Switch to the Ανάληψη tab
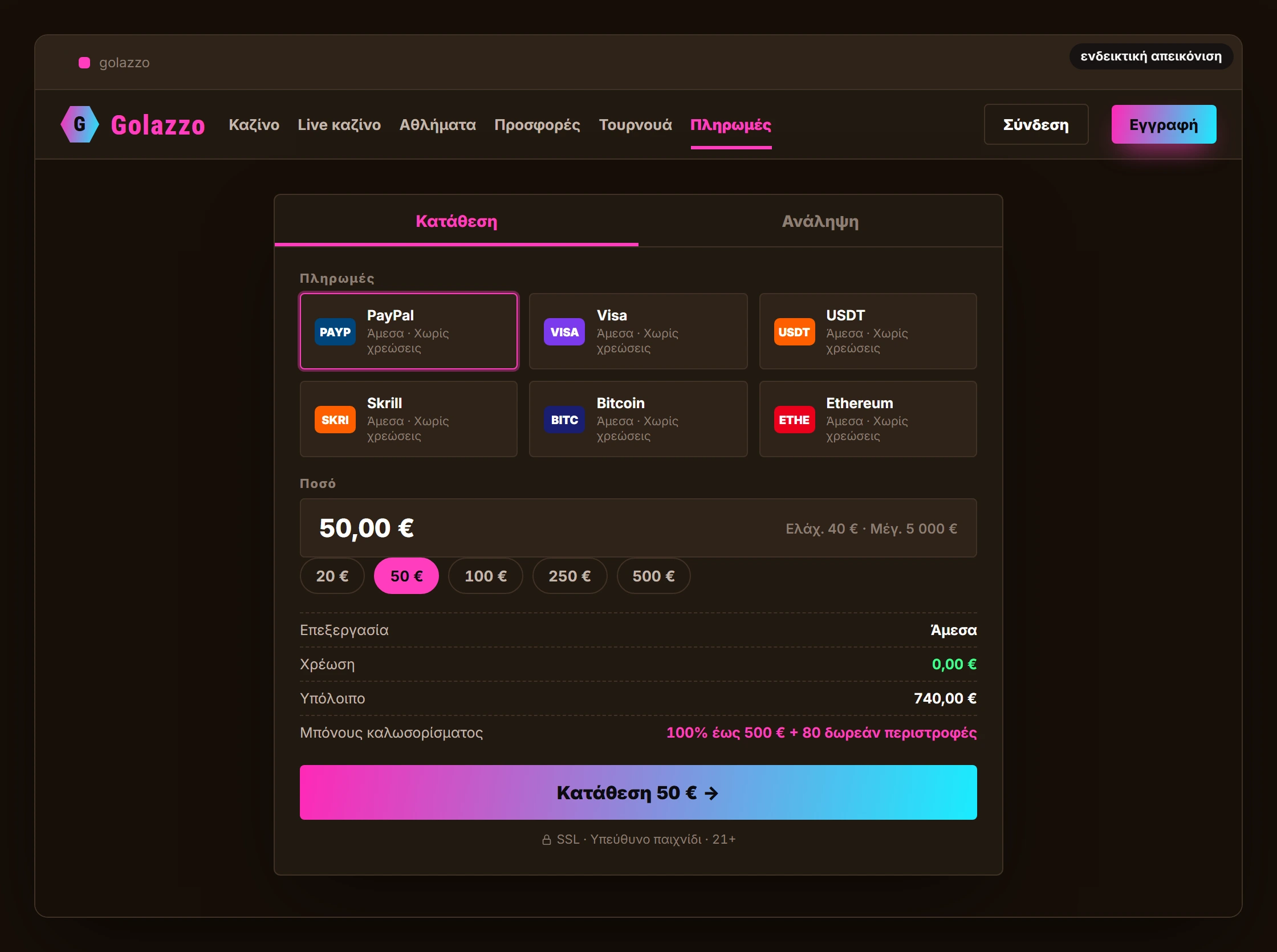The width and height of the screenshot is (1277, 952). (x=820, y=221)
